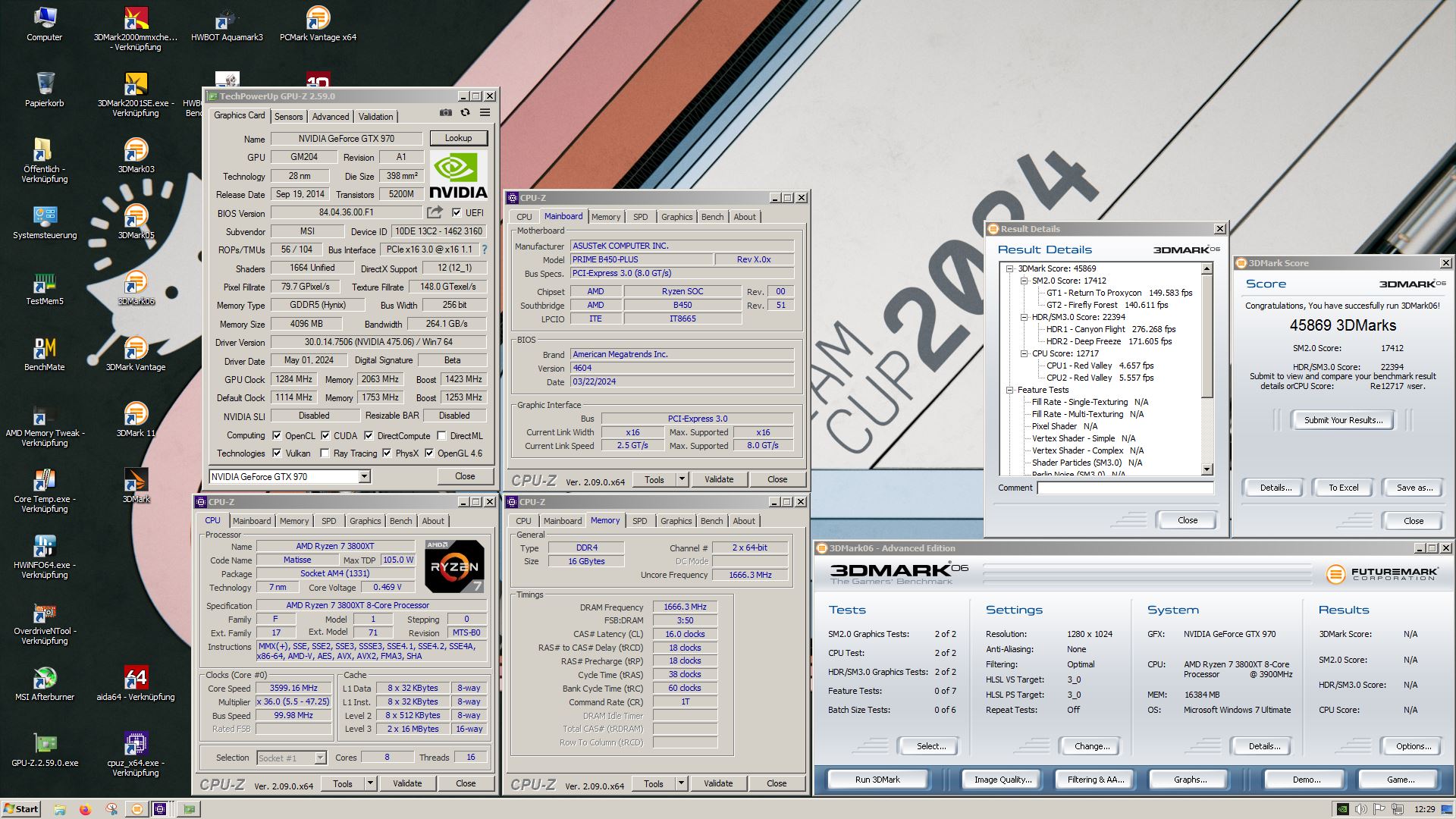This screenshot has width=1456, height=819.
Task: Toggle DirectML checkbox
Action: click(x=441, y=436)
